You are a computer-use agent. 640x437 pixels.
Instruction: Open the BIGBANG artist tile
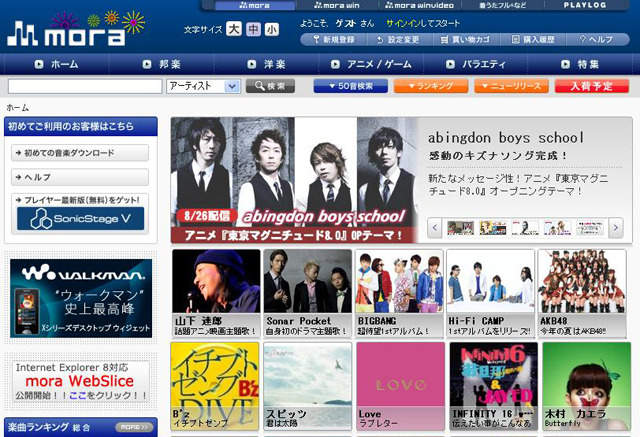(399, 293)
